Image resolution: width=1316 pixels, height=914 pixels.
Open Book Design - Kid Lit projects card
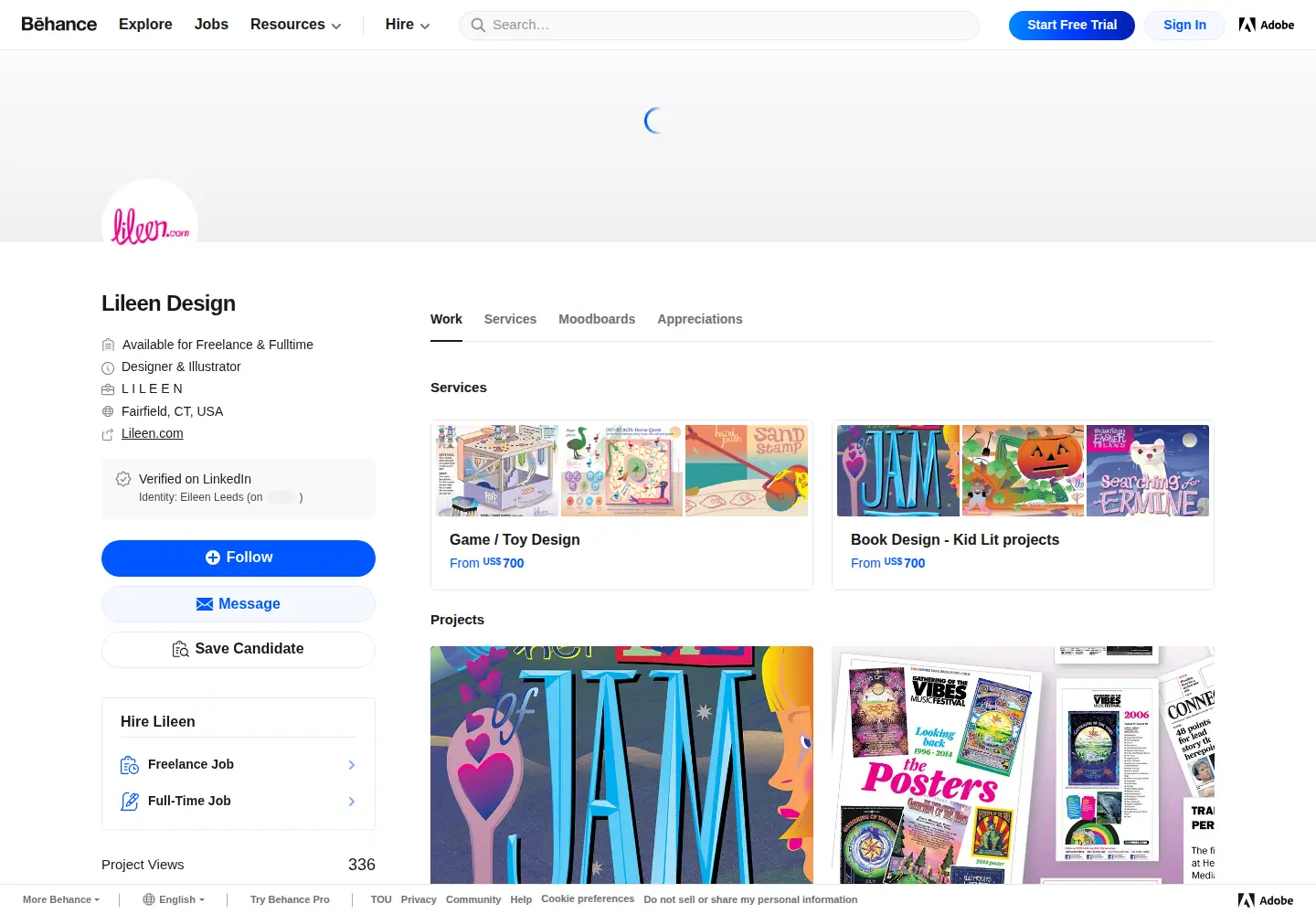[1023, 505]
